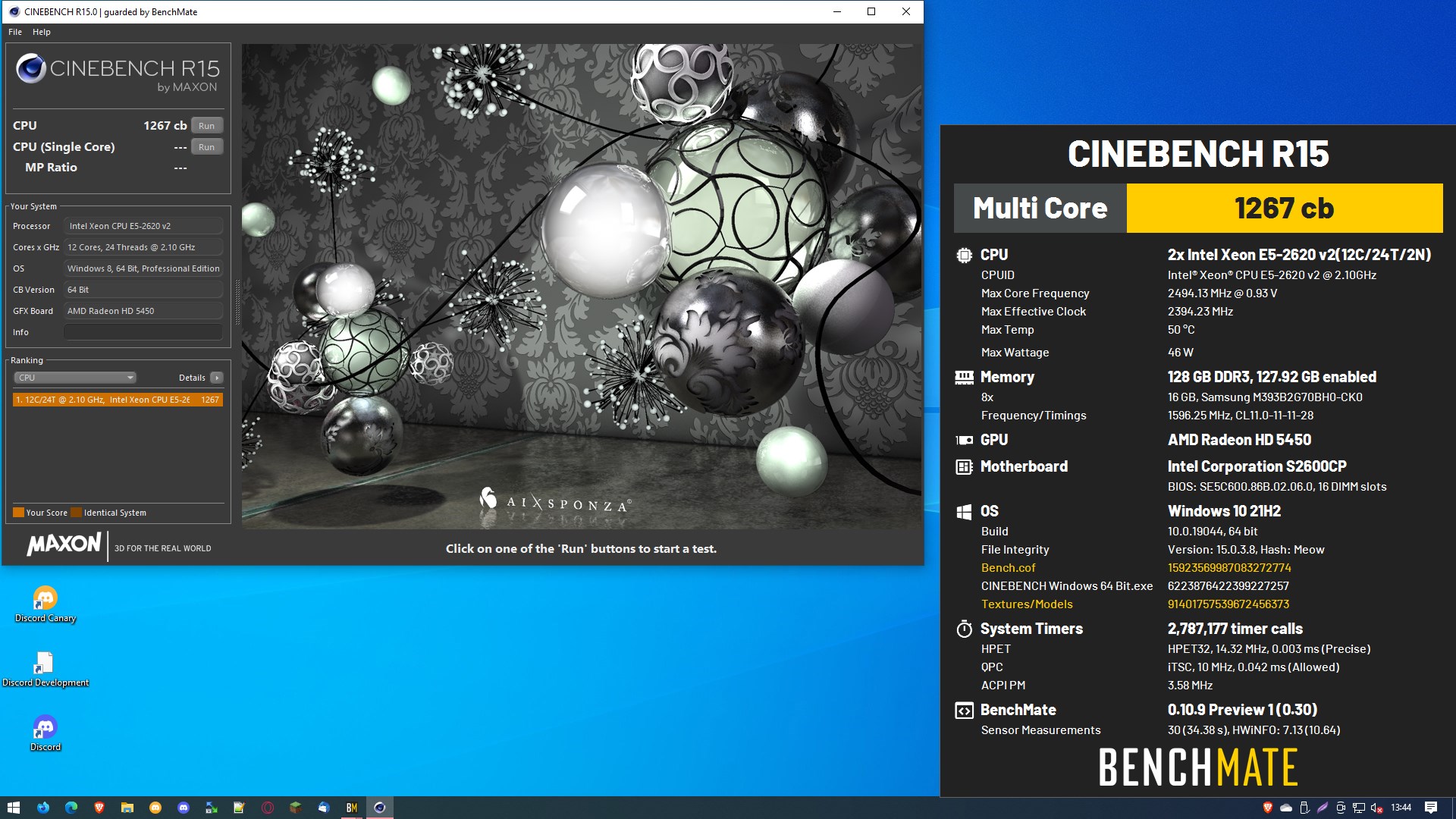Click the Your Score orange legend swatch
This screenshot has height=819, width=1456.
[19, 513]
